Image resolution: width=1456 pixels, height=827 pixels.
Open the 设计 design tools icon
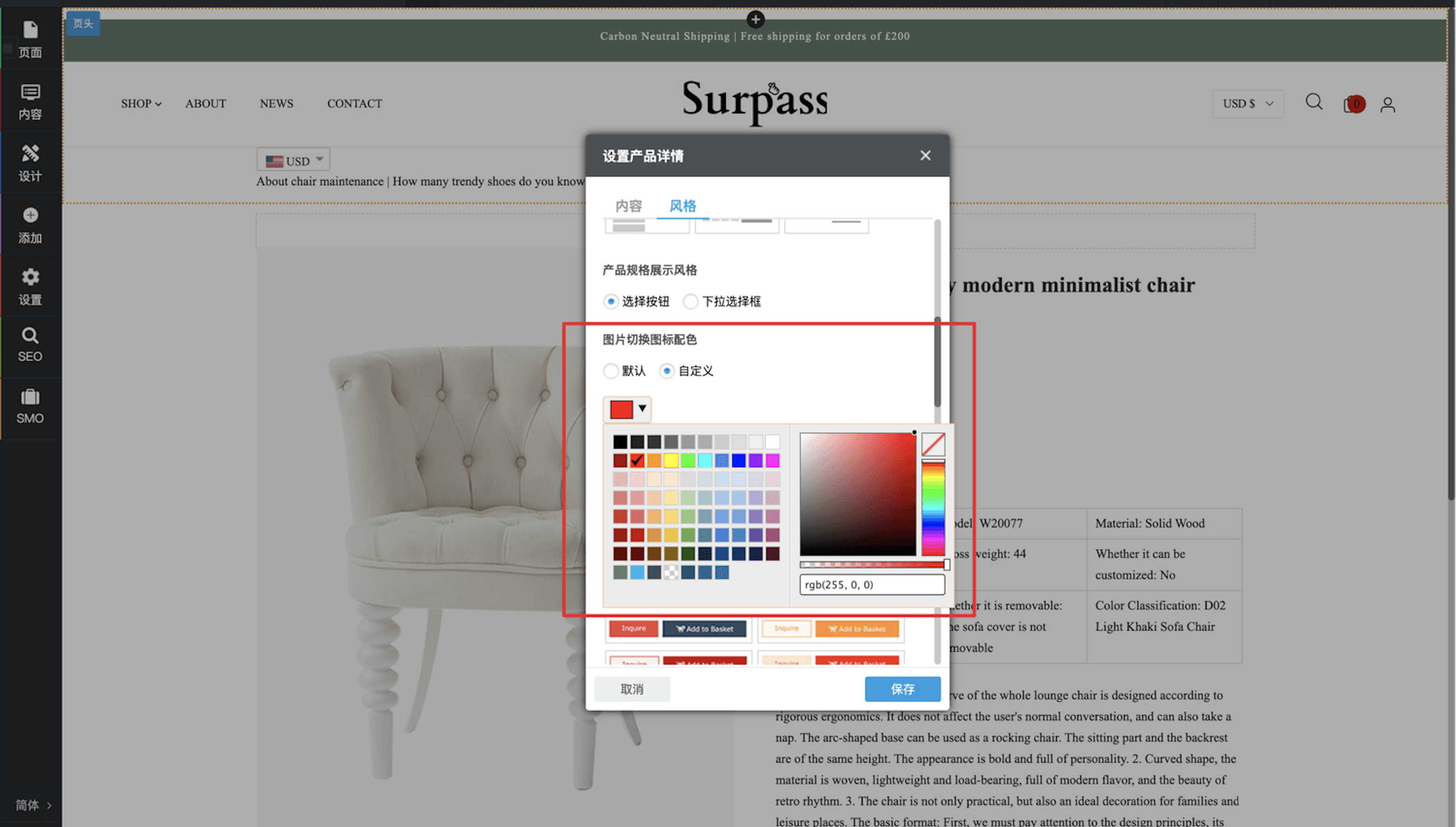click(30, 163)
